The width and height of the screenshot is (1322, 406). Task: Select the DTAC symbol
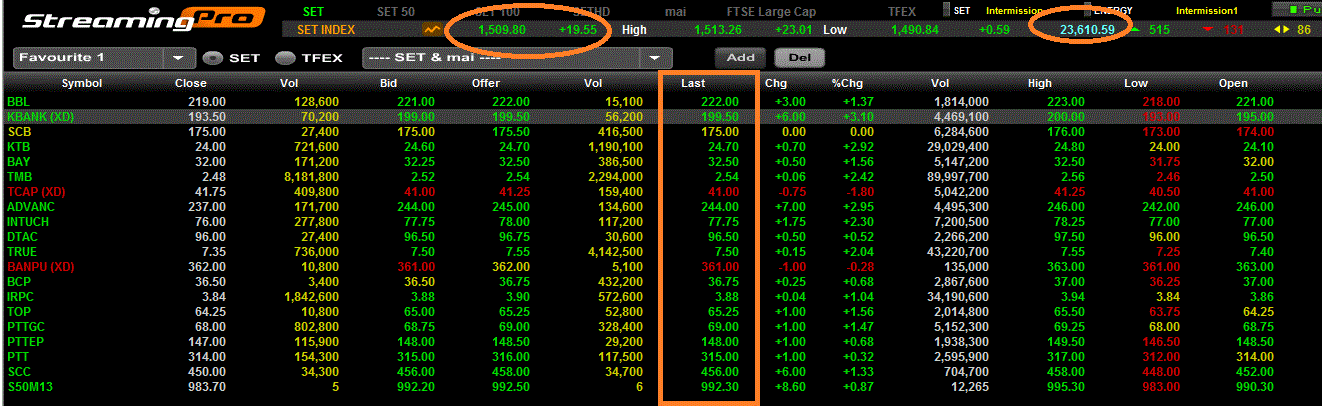[22, 236]
